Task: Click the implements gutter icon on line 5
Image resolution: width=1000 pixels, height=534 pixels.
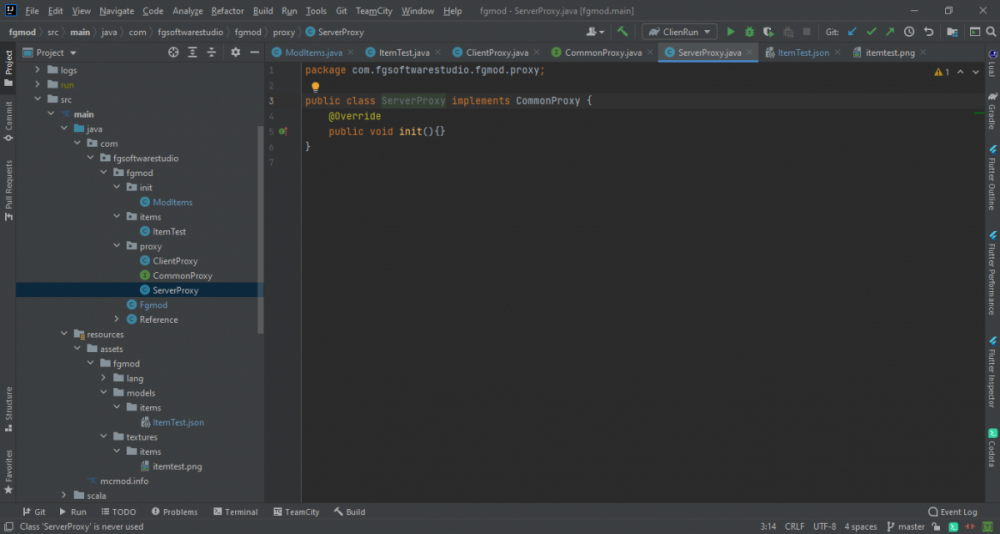Action: 283,131
